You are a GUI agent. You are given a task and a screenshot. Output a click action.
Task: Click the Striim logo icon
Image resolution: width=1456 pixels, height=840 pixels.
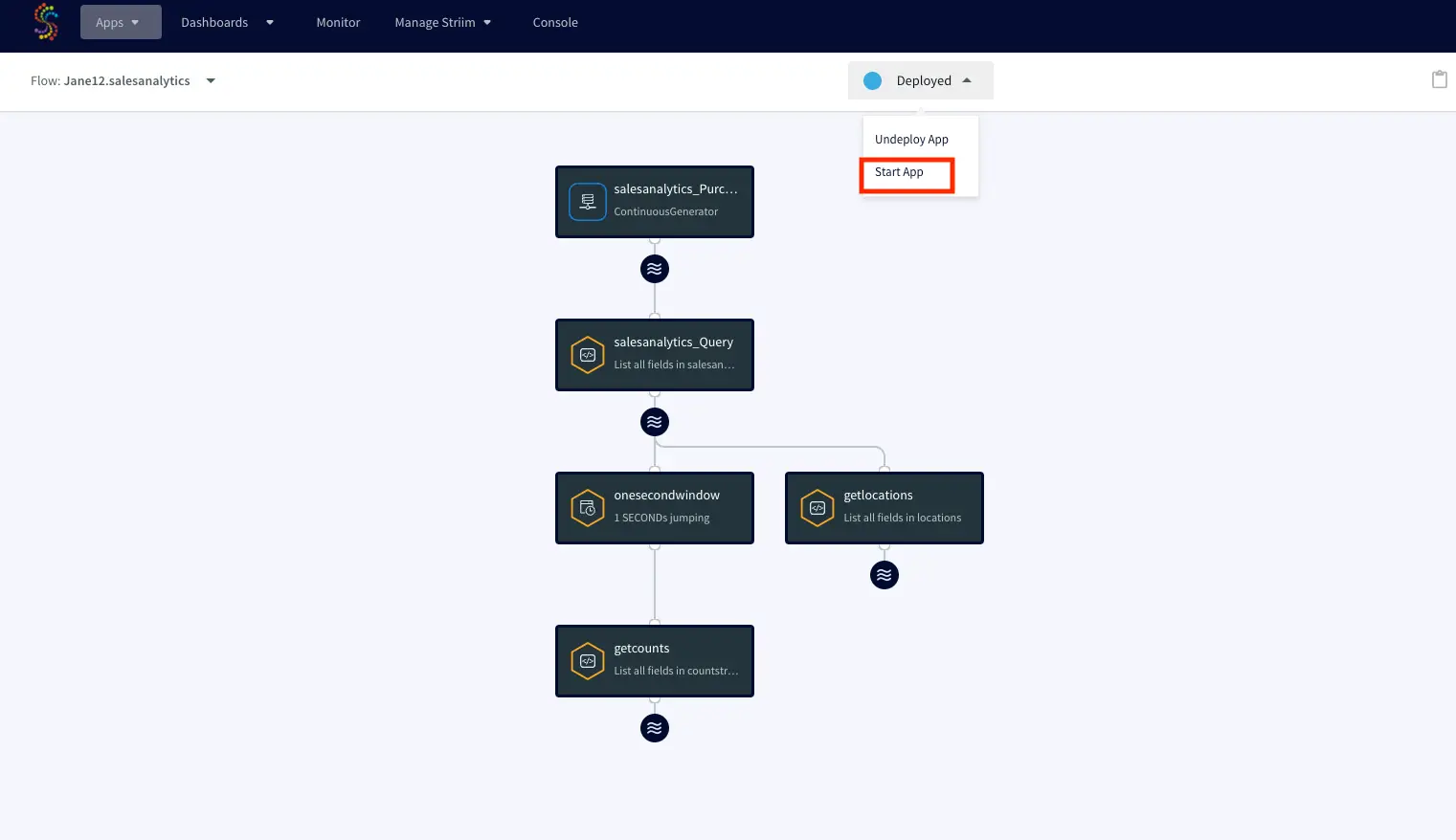[45, 22]
